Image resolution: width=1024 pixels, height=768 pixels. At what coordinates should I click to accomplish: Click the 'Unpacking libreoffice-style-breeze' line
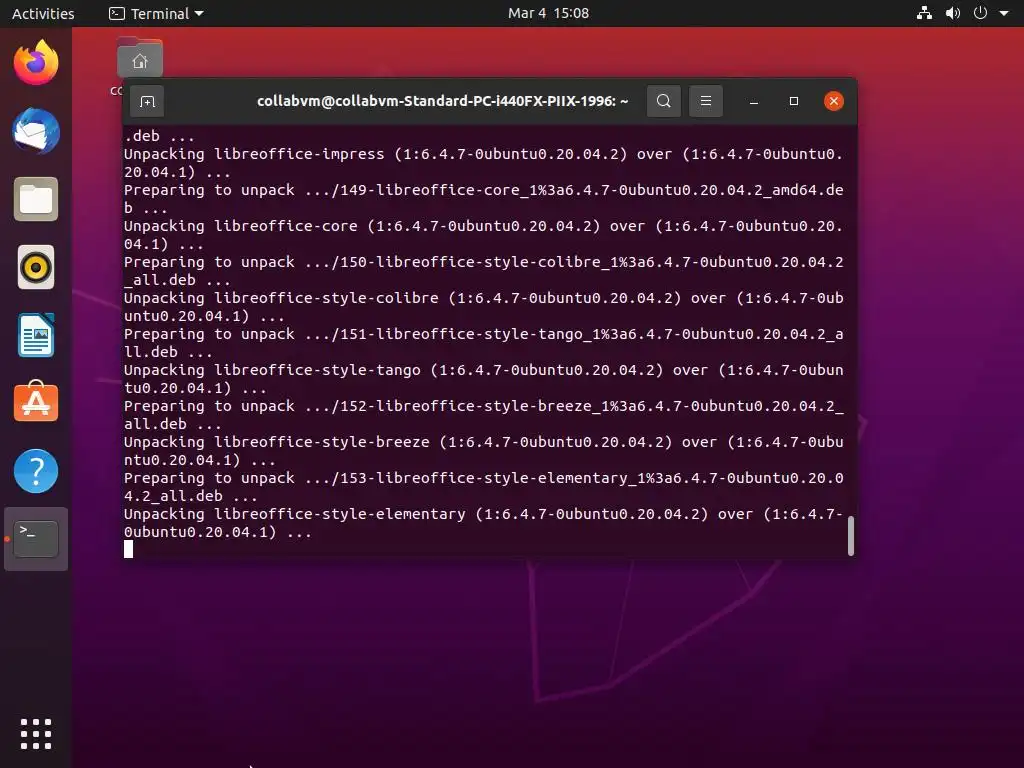484,451
